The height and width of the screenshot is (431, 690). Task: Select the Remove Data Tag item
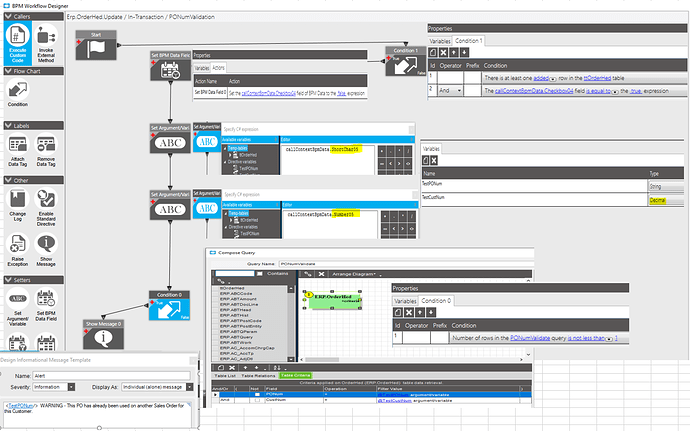(46, 150)
